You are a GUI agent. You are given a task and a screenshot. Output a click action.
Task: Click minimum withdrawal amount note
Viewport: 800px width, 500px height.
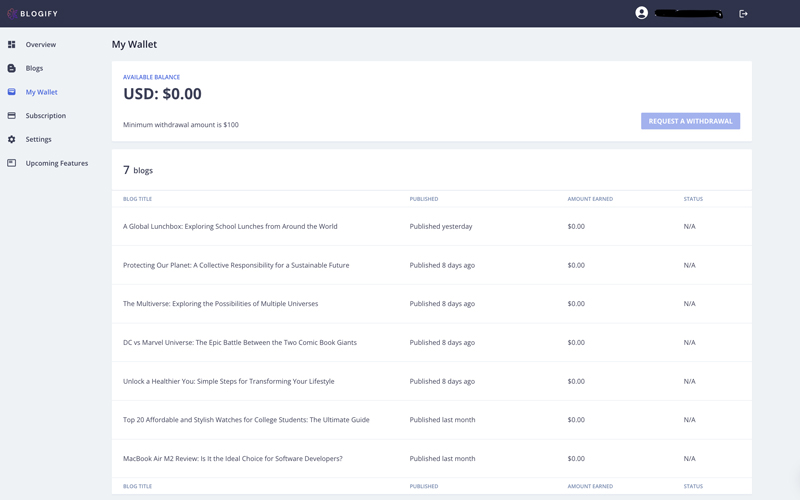click(181, 124)
